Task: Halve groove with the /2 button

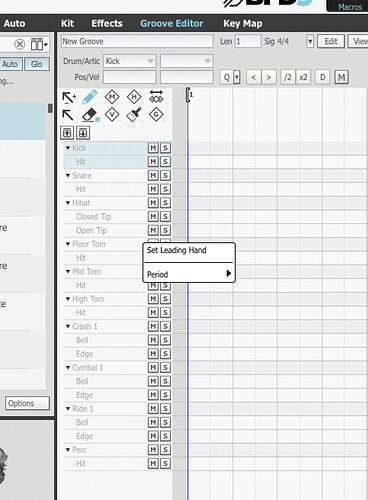Action: tap(288, 77)
